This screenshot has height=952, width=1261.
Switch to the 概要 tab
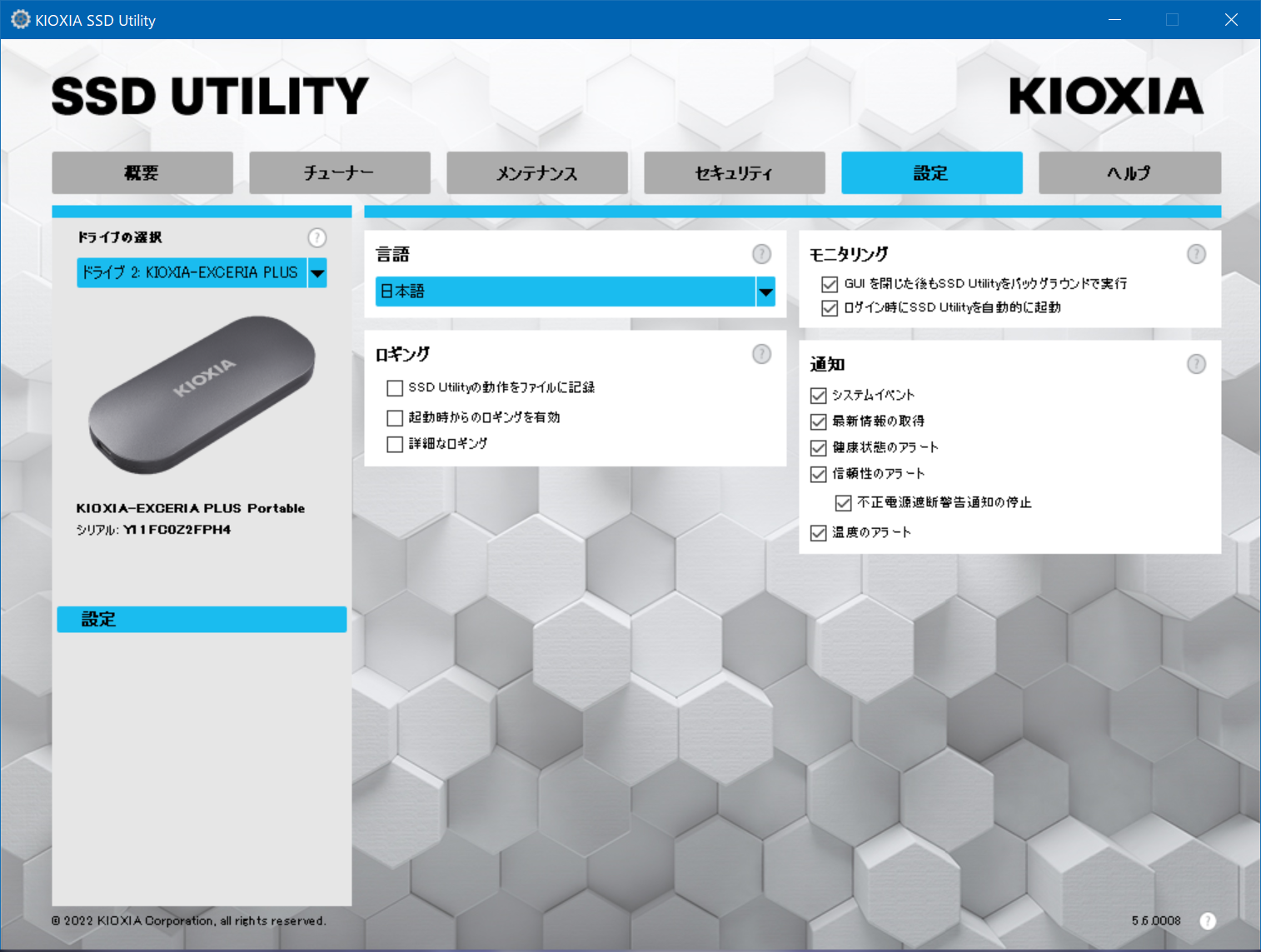pos(142,172)
